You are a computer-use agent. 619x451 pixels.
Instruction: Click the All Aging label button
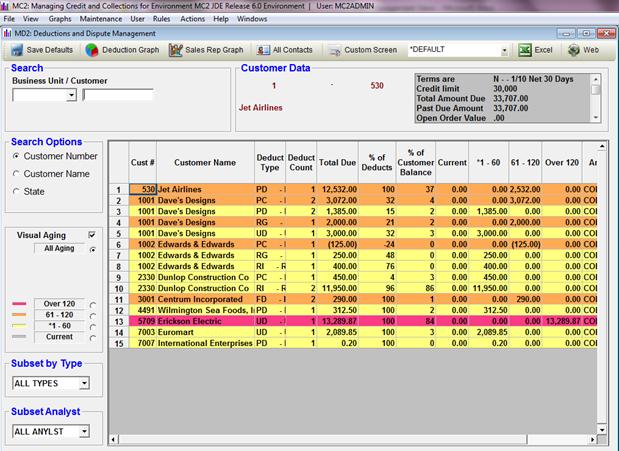[x=59, y=248]
